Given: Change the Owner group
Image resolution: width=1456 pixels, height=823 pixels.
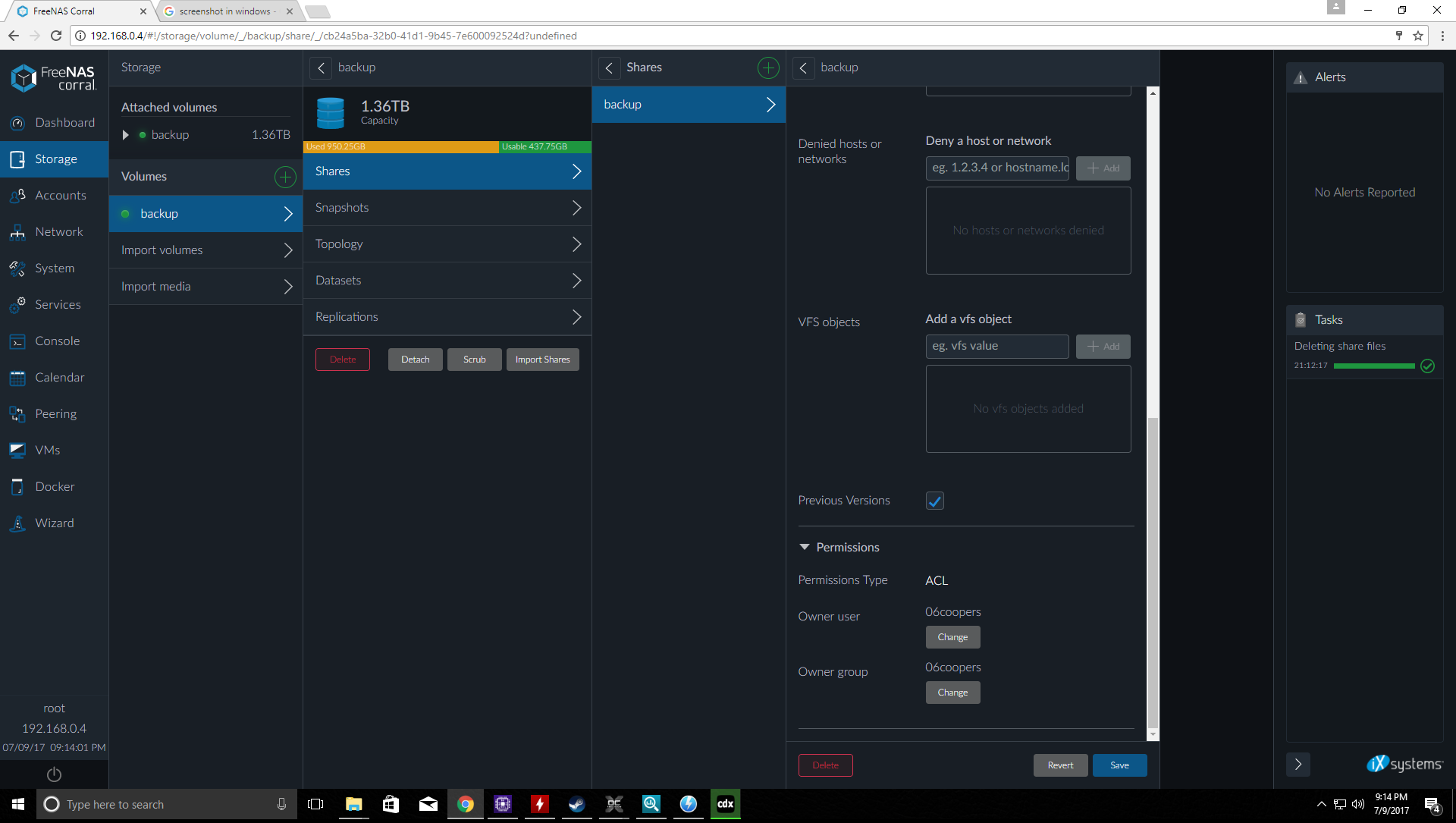Looking at the screenshot, I should click(952, 693).
